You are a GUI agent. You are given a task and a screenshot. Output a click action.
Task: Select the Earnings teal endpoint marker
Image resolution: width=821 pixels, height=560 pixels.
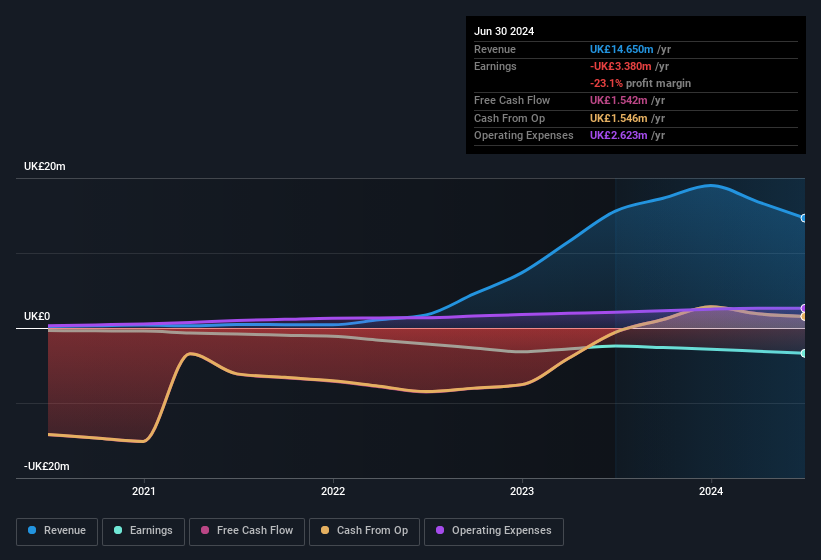[x=804, y=353]
